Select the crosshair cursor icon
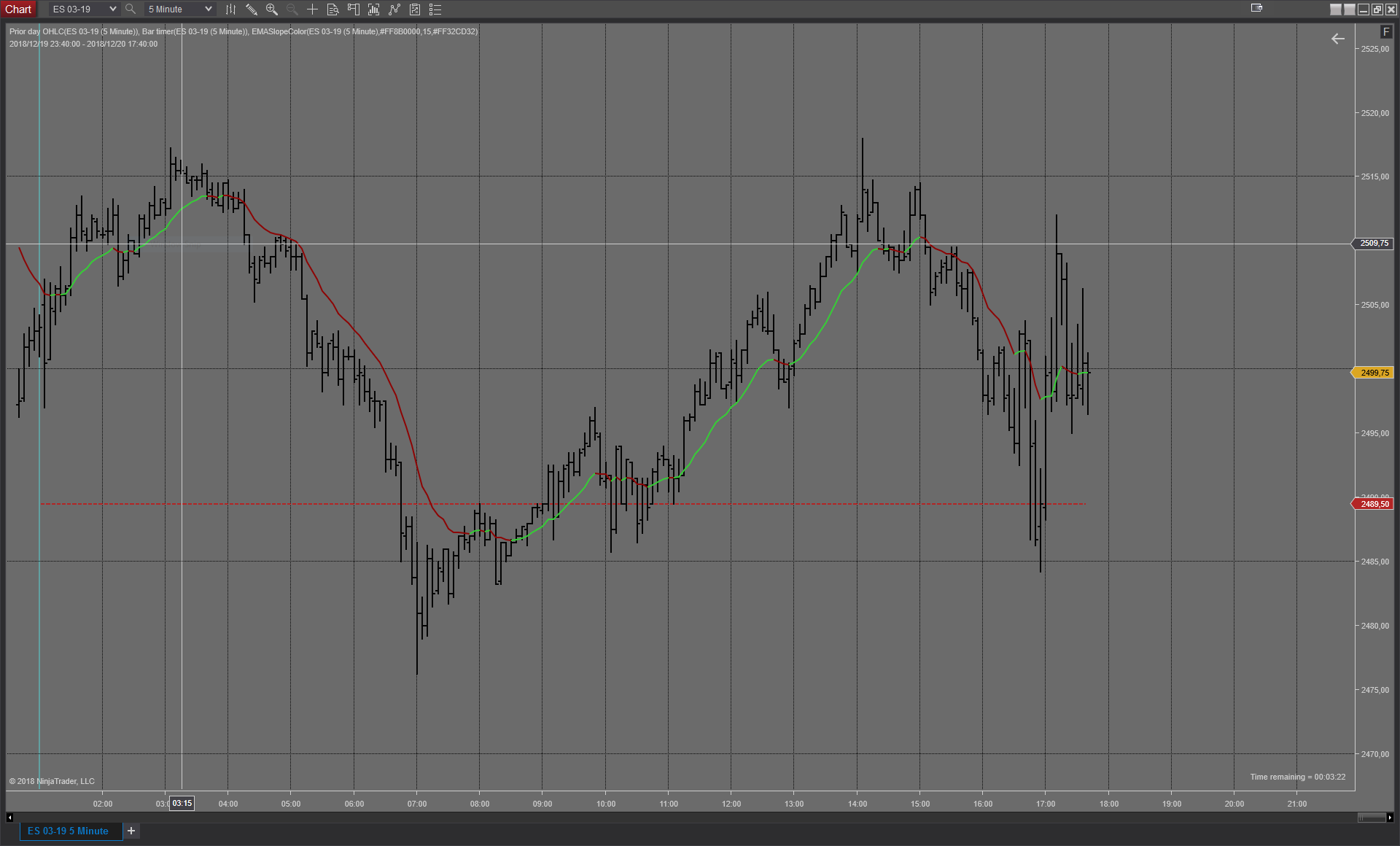 pos(312,9)
